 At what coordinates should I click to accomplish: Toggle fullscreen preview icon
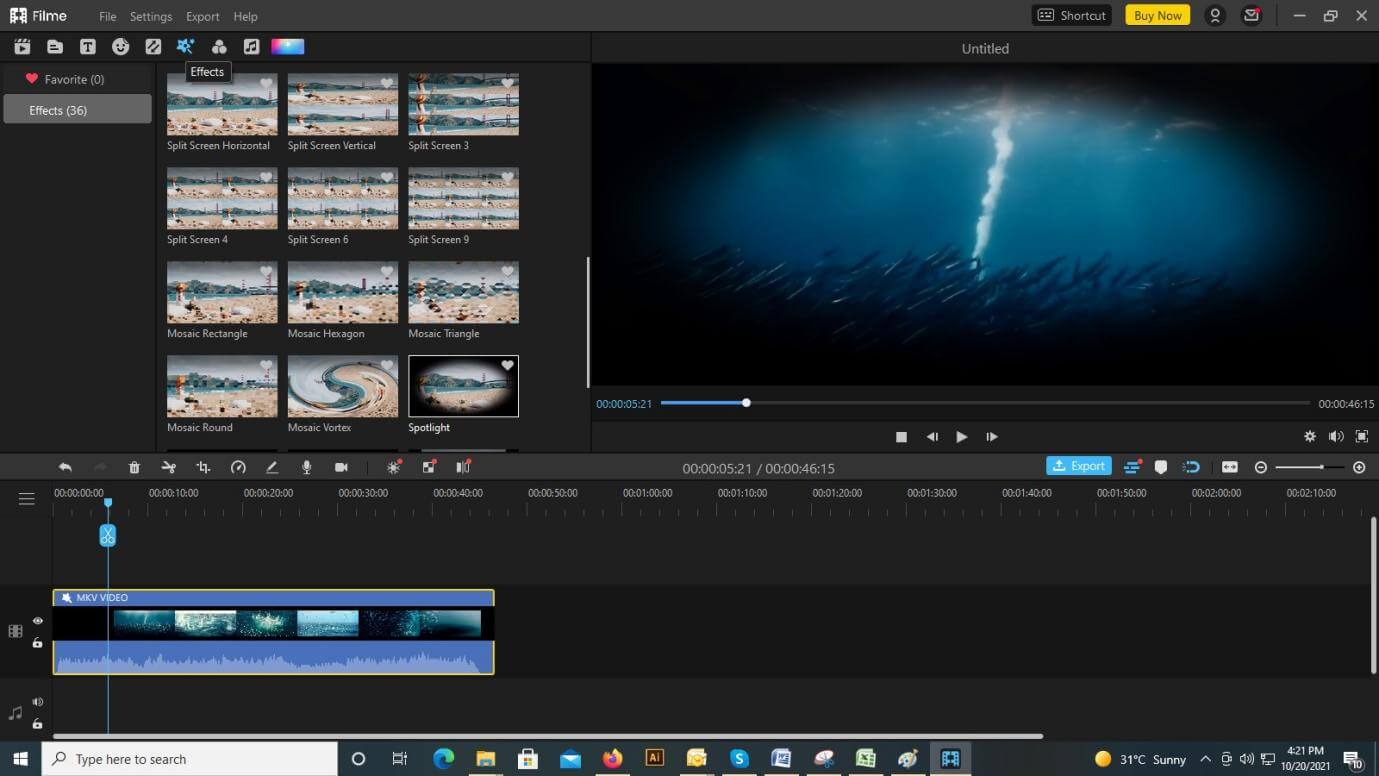(1362, 437)
